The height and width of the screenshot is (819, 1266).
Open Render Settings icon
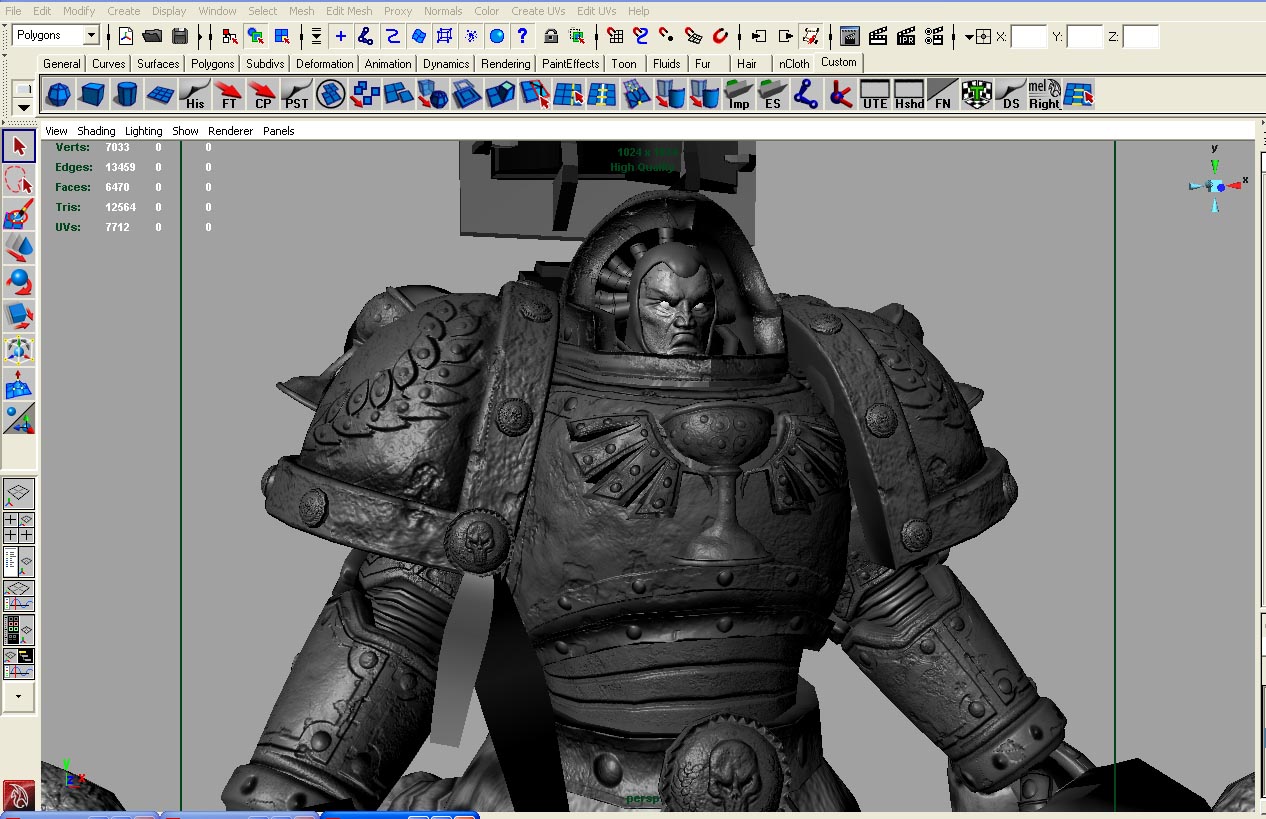pos(934,36)
